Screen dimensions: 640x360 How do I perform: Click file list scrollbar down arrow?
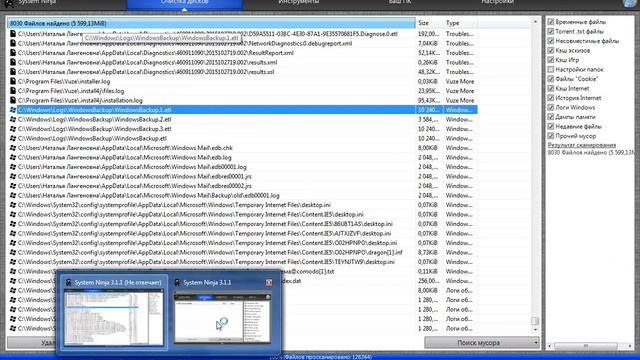535,330
